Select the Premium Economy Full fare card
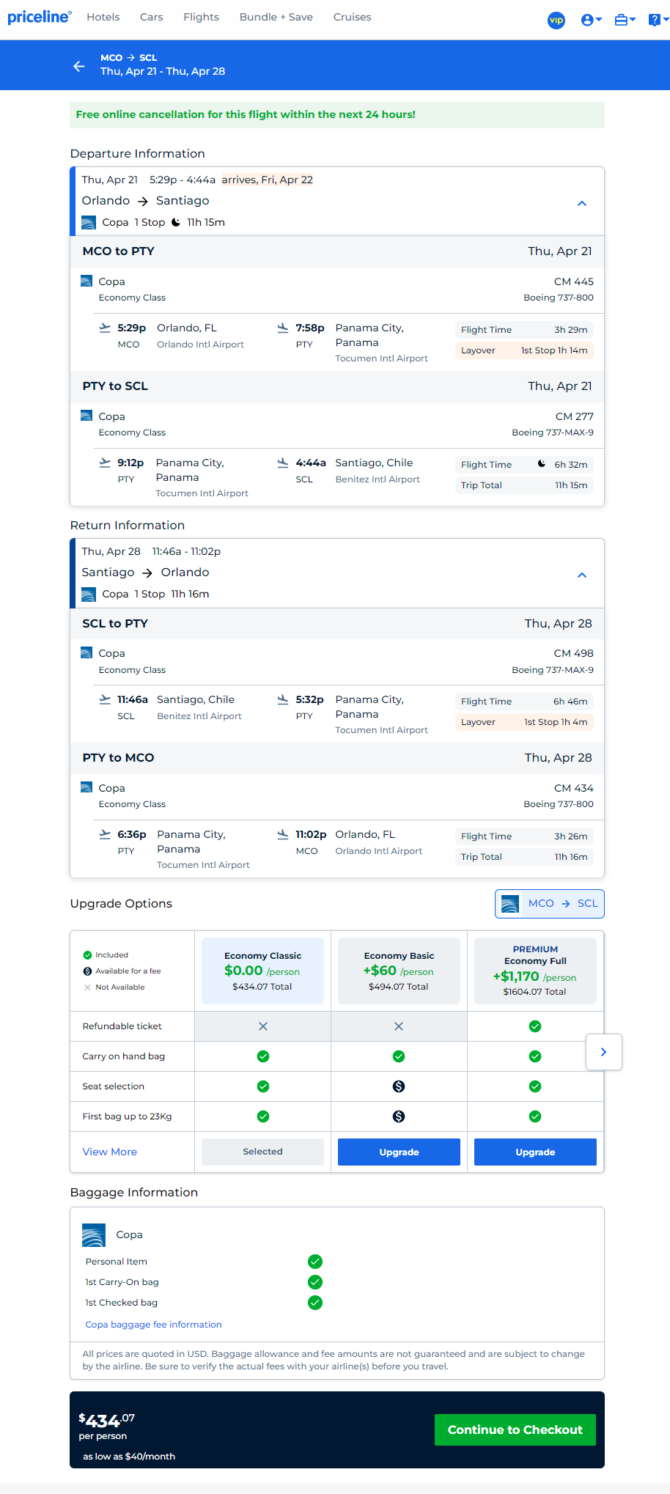This screenshot has height=1494, width=670. 535,971
